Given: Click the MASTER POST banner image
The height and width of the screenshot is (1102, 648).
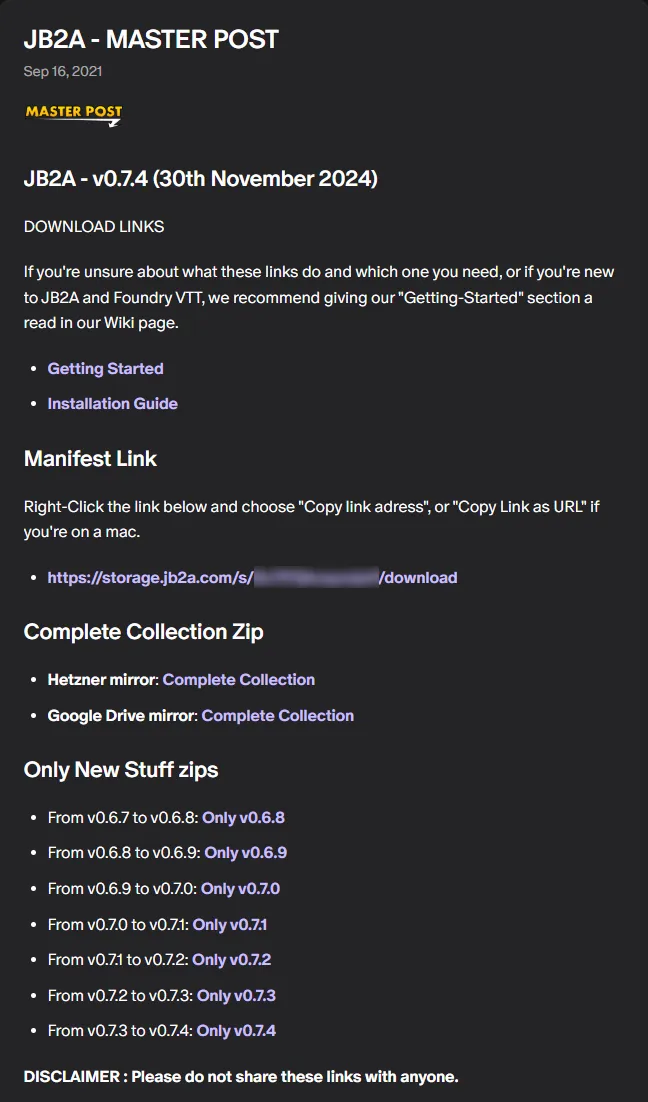Looking at the screenshot, I should [x=74, y=115].
